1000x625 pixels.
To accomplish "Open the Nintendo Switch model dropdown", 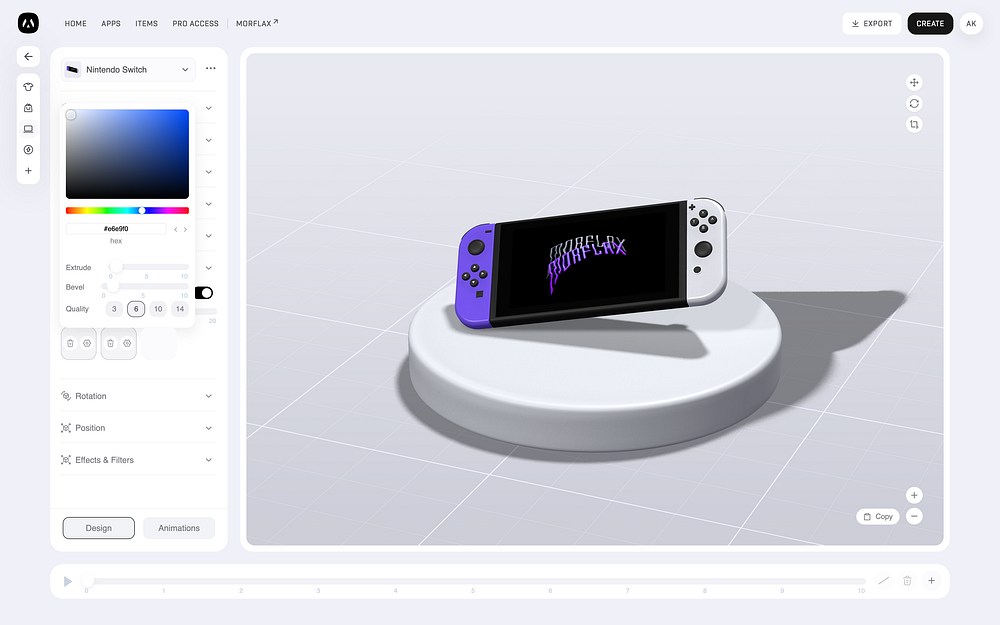I will (x=129, y=70).
